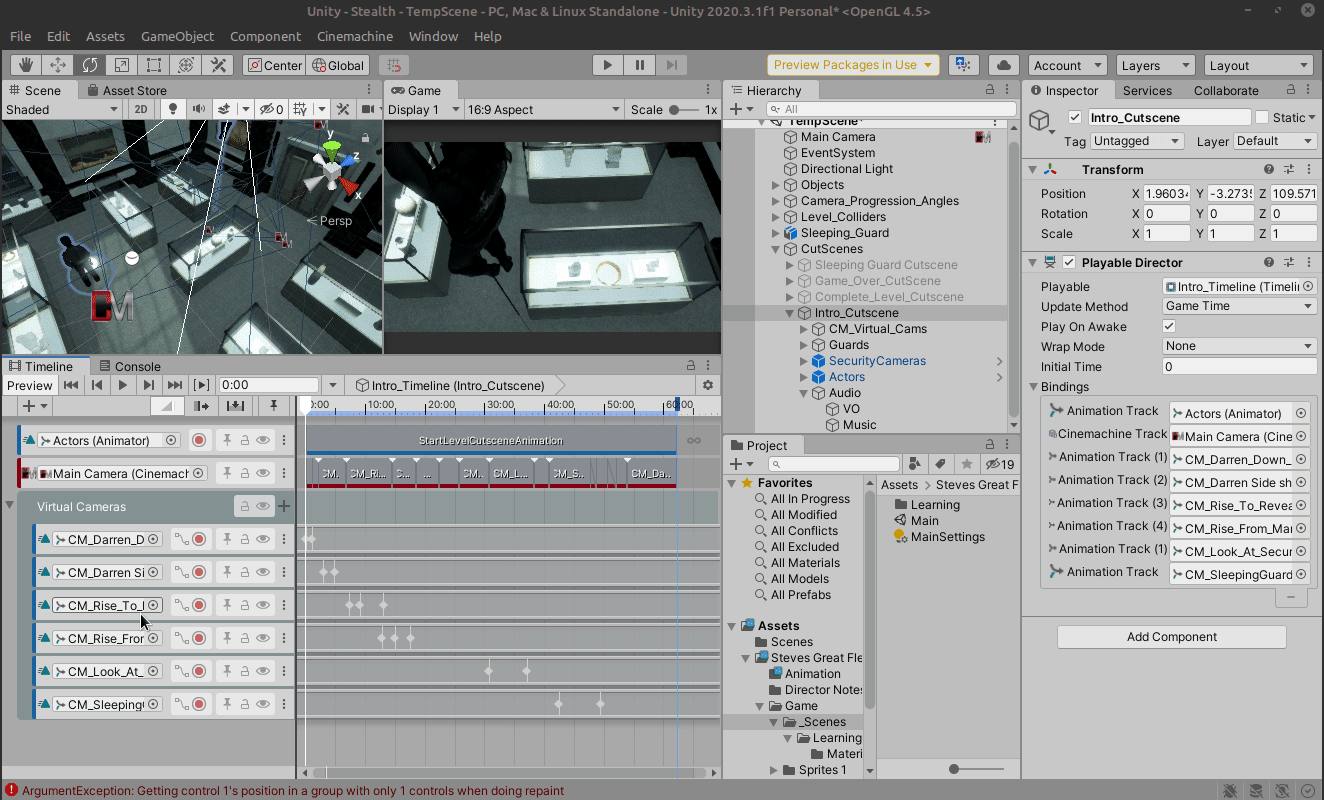Open Timeline settings gear
Screen dimensions: 1324x800
click(709, 385)
